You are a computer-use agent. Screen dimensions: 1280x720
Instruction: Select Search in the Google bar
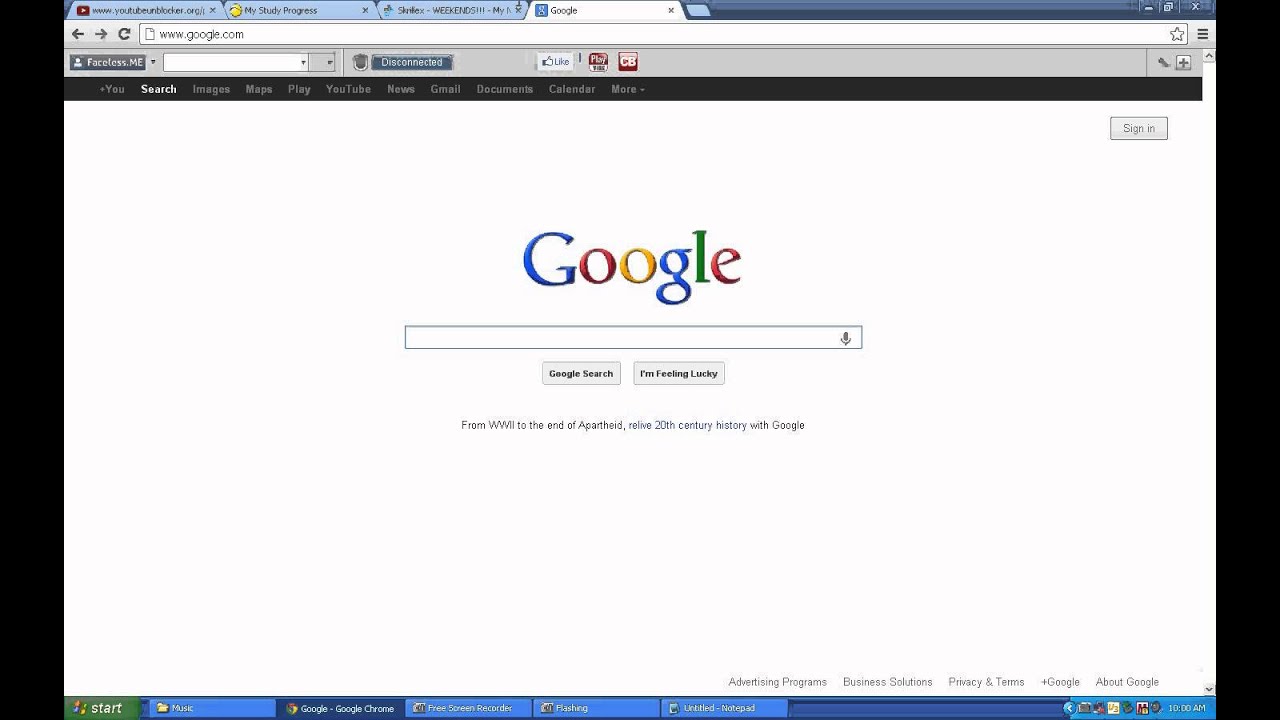point(158,89)
